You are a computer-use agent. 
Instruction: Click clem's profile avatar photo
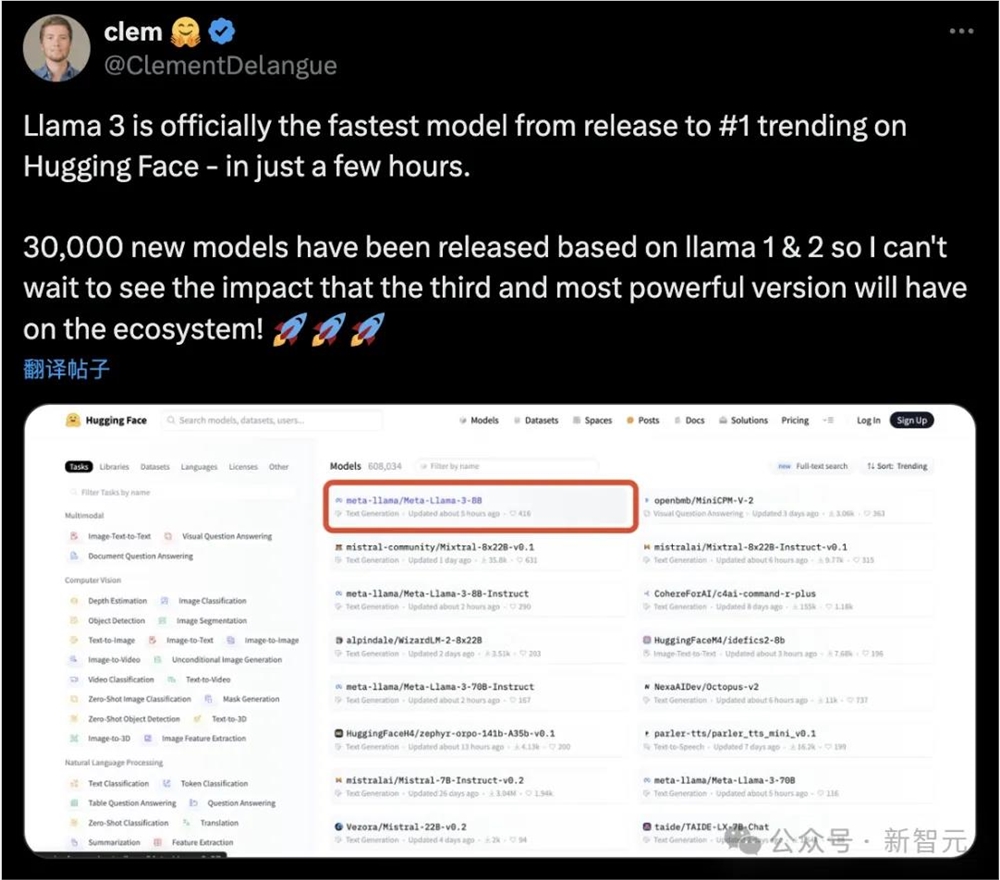point(56,48)
